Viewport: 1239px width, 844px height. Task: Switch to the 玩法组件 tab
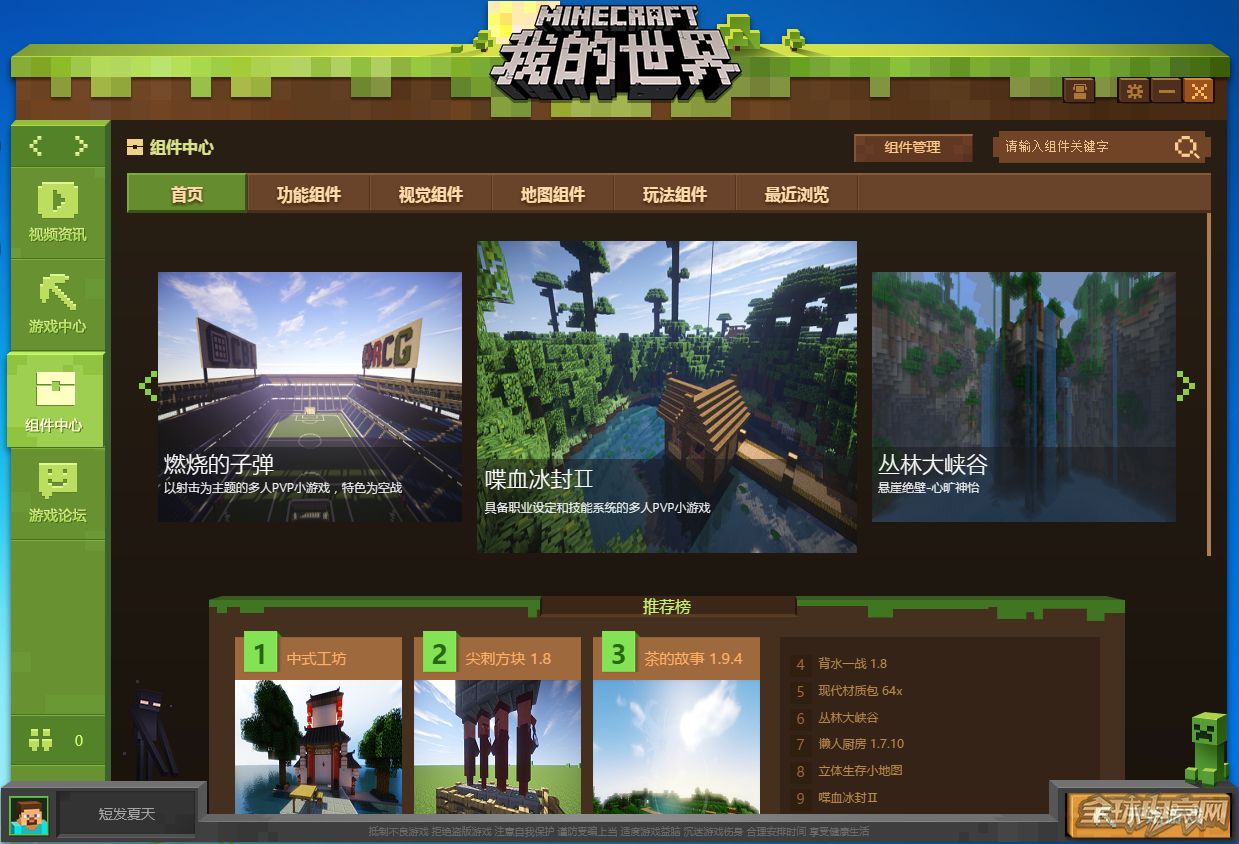[675, 194]
